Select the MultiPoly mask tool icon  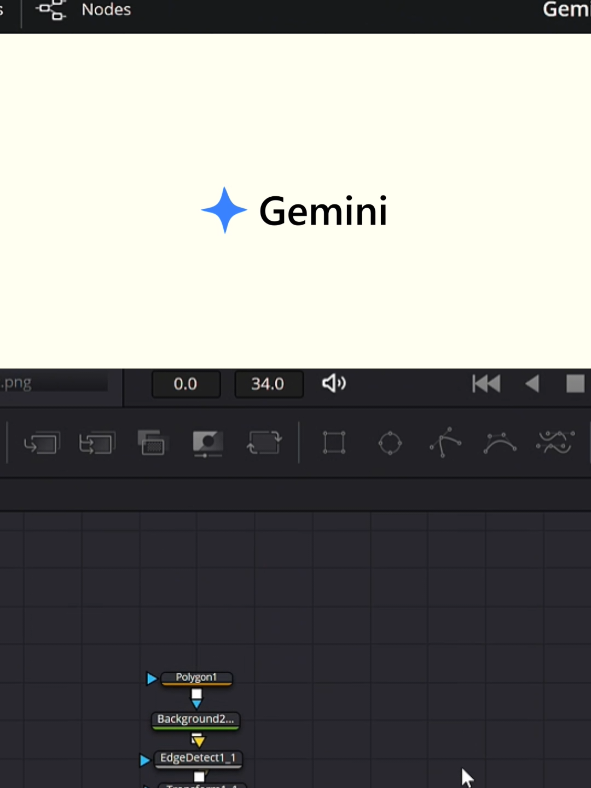coord(555,443)
